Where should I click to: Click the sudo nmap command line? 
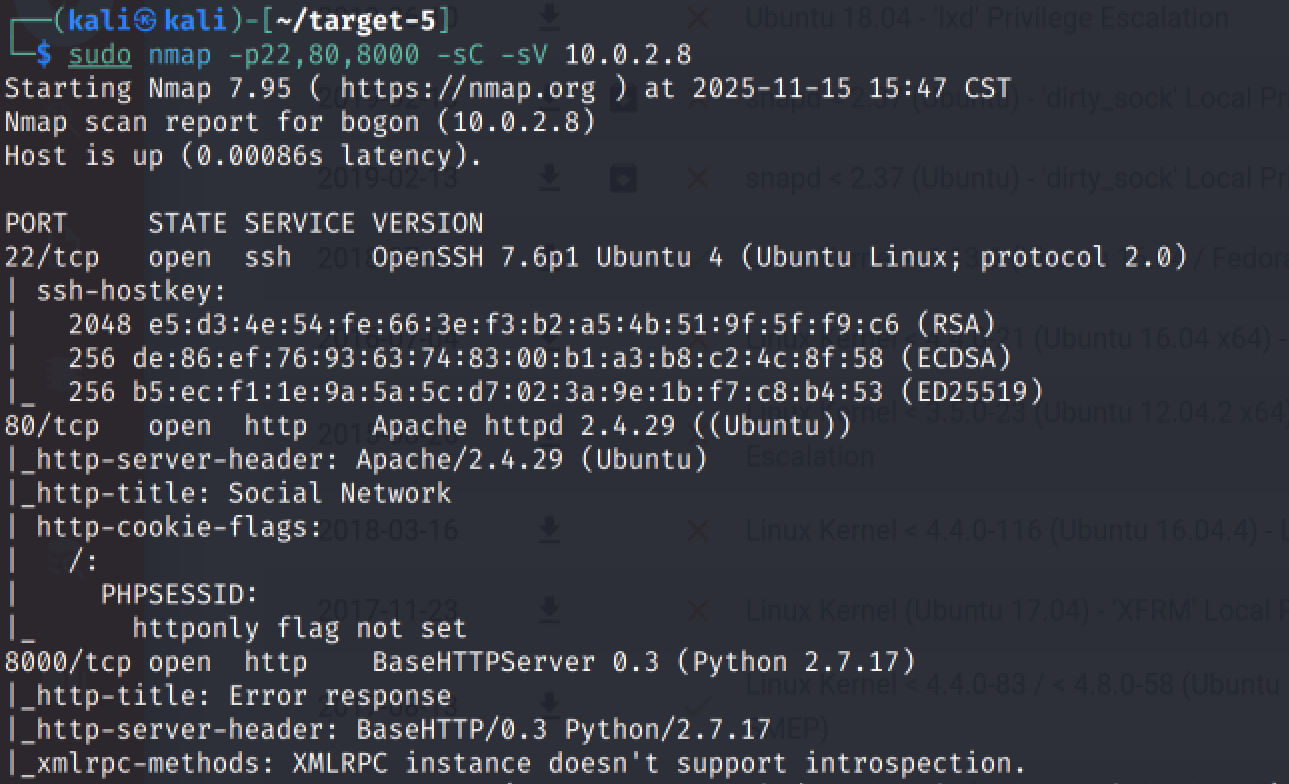[379, 54]
